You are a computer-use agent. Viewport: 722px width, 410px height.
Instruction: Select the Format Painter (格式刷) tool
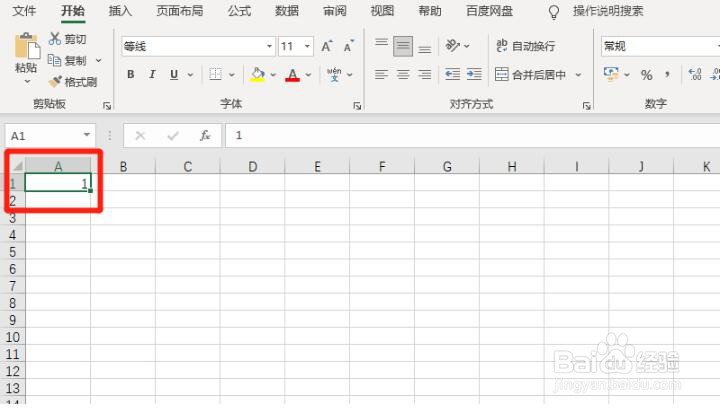(73, 82)
